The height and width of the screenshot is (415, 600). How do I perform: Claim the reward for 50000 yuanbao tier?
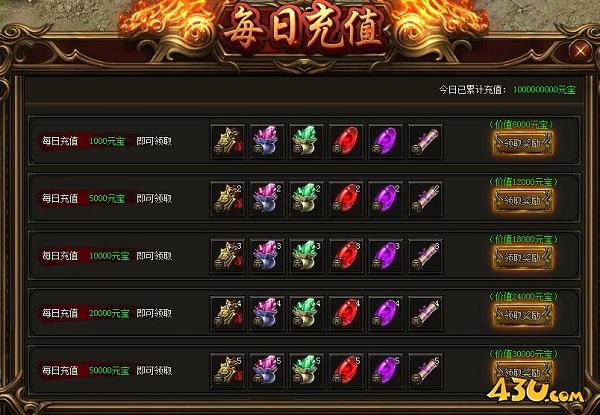coord(523,372)
